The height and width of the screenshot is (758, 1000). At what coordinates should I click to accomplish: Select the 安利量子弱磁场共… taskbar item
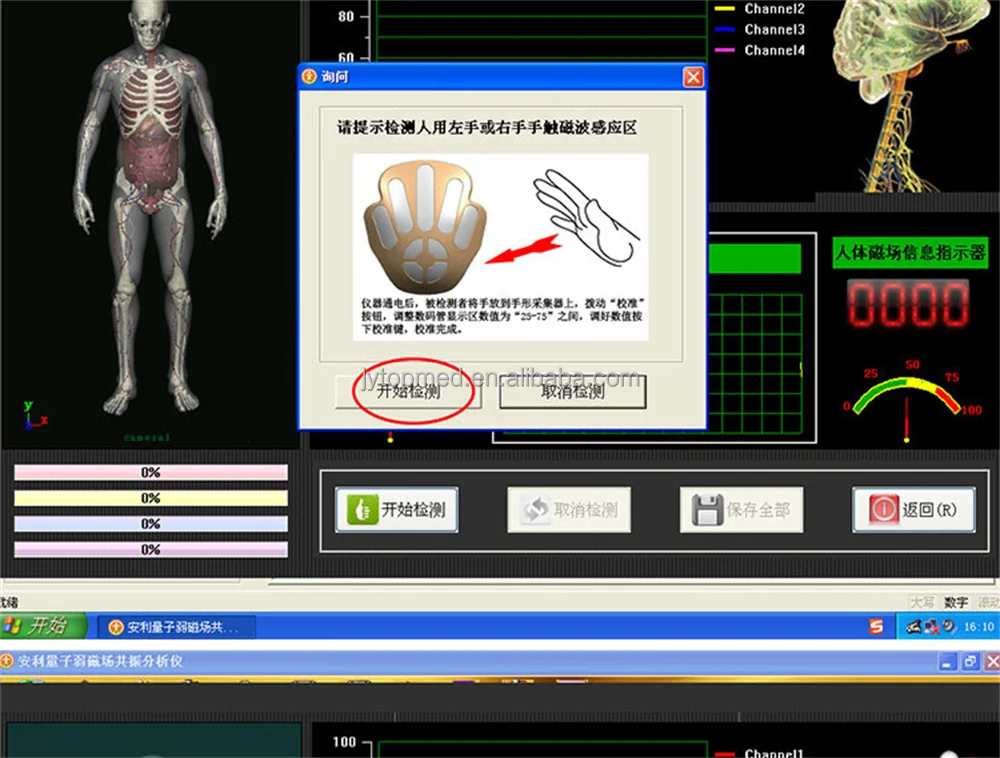(x=175, y=628)
